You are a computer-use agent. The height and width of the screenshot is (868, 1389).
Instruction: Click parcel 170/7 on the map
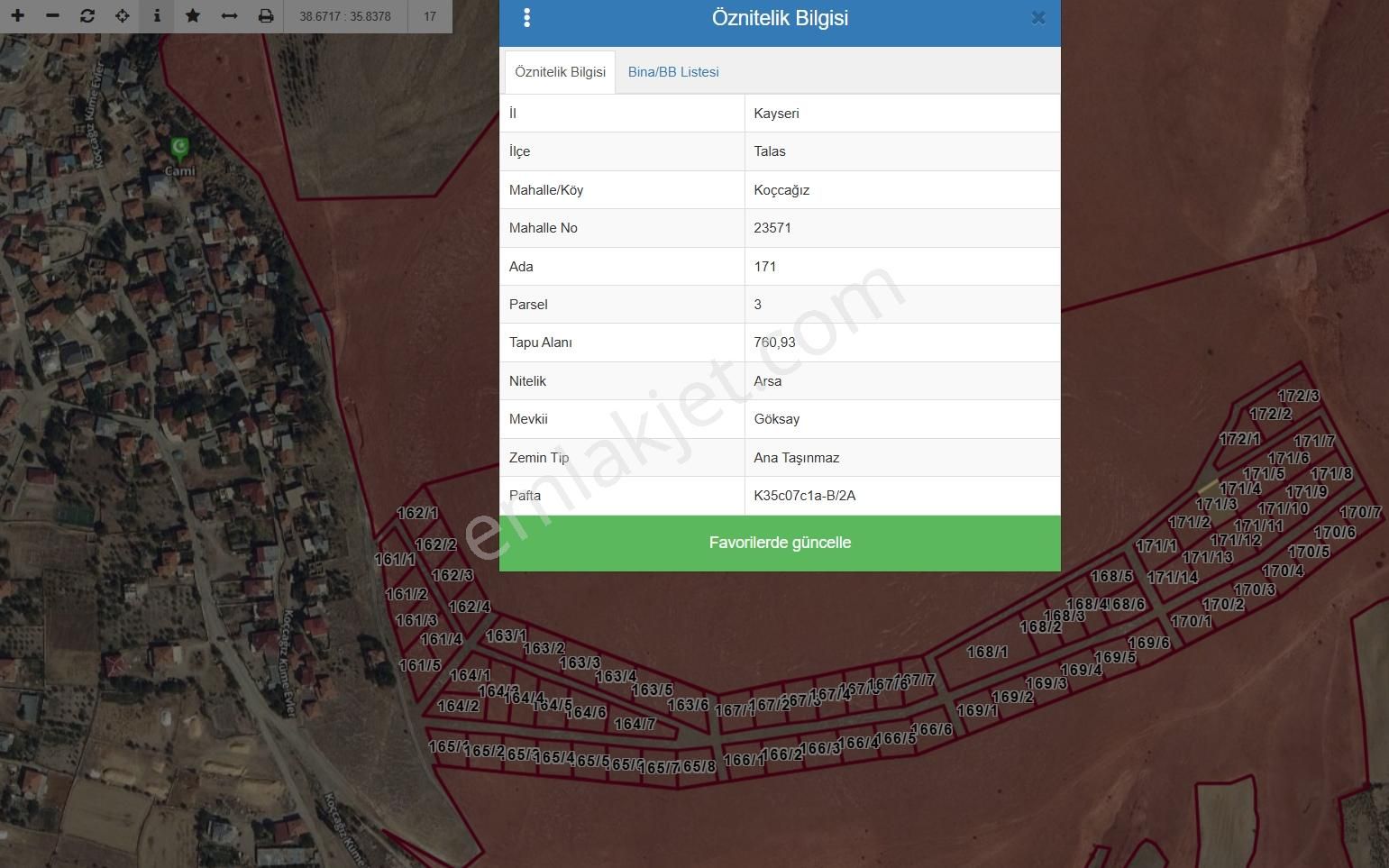[x=1360, y=512]
